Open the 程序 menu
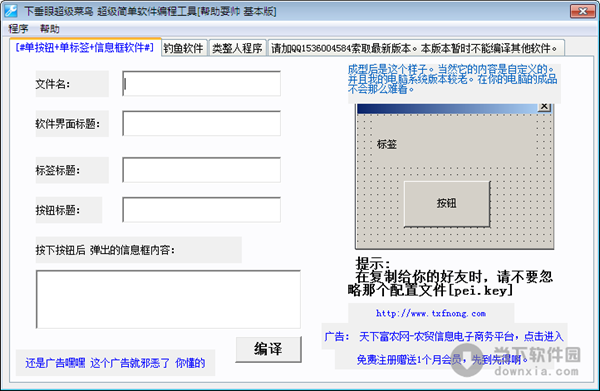Image resolution: width=600 pixels, height=391 pixels. click(x=18, y=29)
